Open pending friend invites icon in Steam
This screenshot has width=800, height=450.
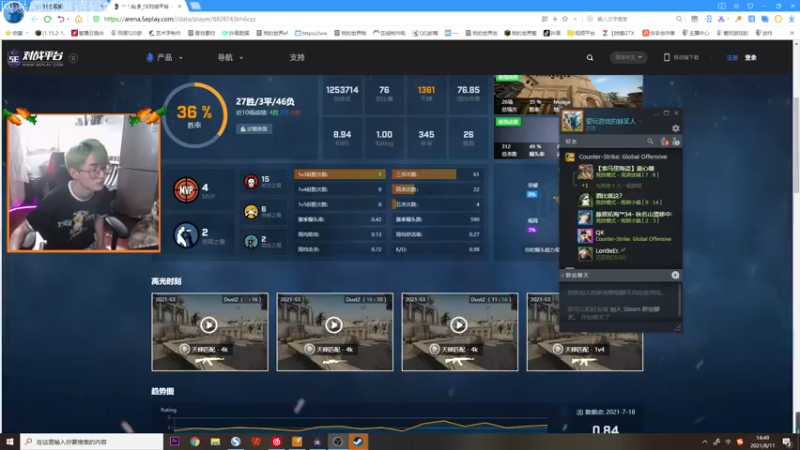tap(664, 141)
